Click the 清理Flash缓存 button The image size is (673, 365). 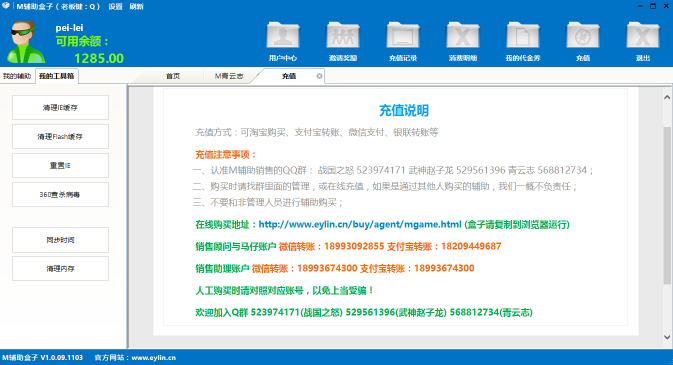pyautogui.click(x=60, y=137)
